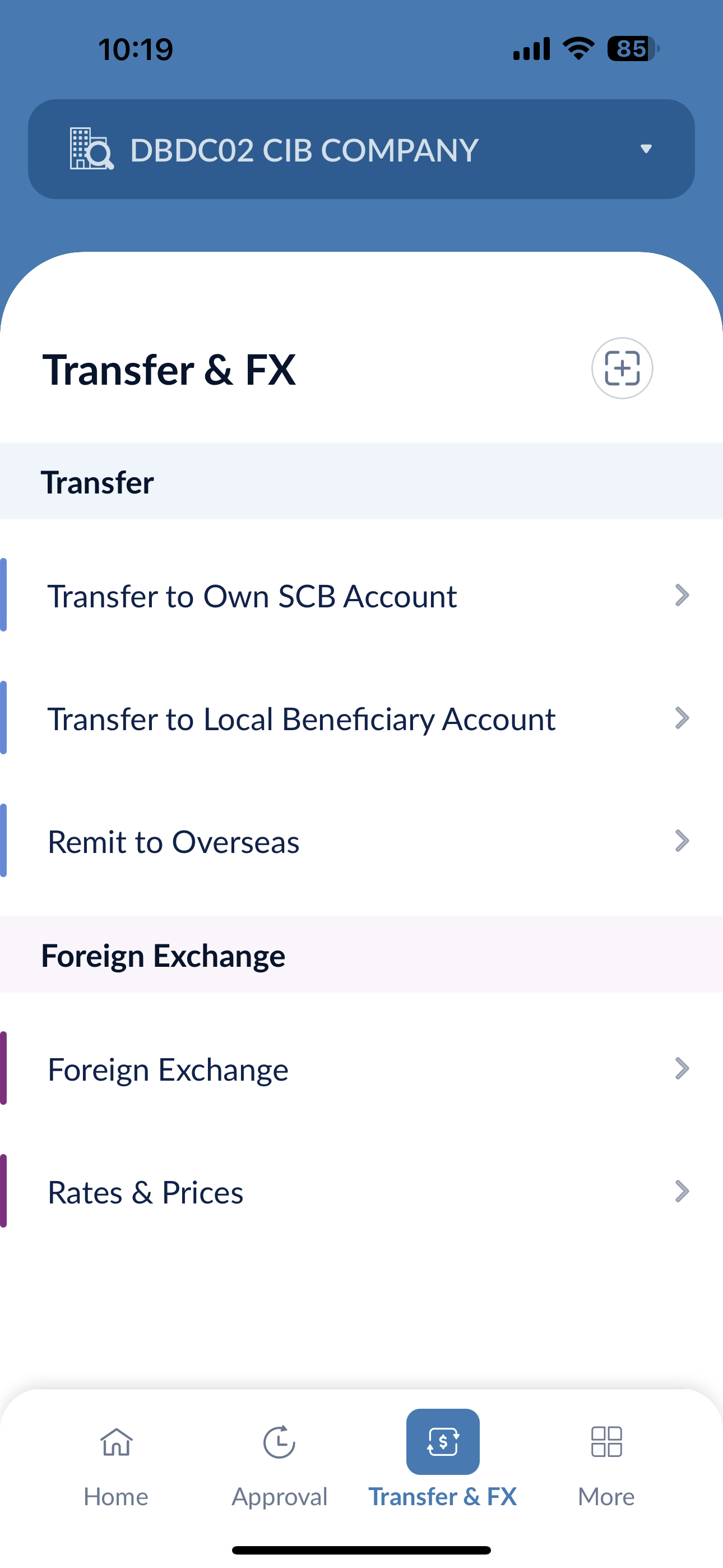This screenshot has height=1568, width=723.
Task: Expand Transfer to Own SCB Account chevron
Action: [682, 596]
